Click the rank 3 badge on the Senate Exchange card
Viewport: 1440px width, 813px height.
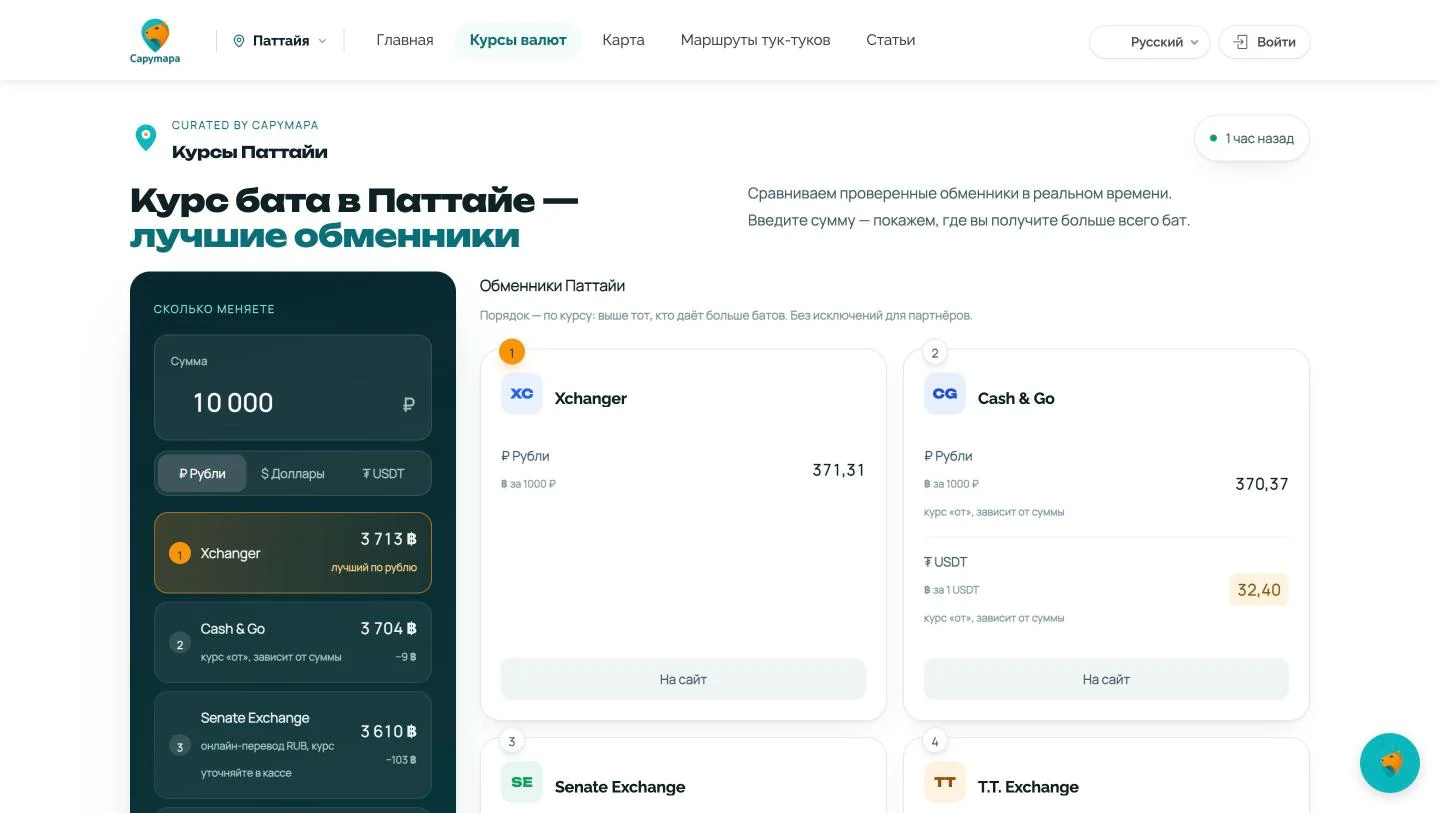[512, 741]
